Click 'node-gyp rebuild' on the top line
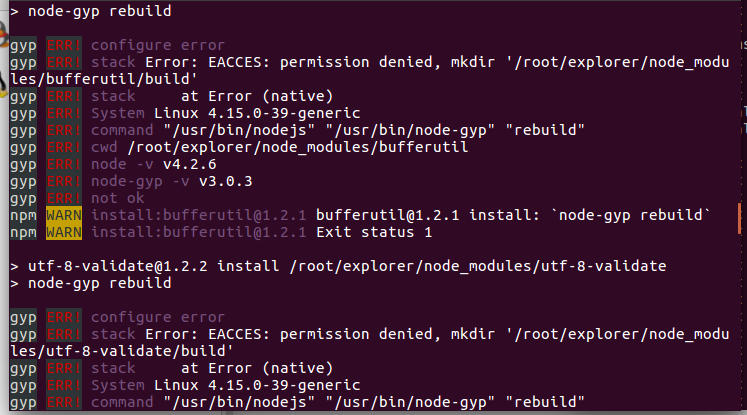This screenshot has height=415, width=747. [100, 11]
